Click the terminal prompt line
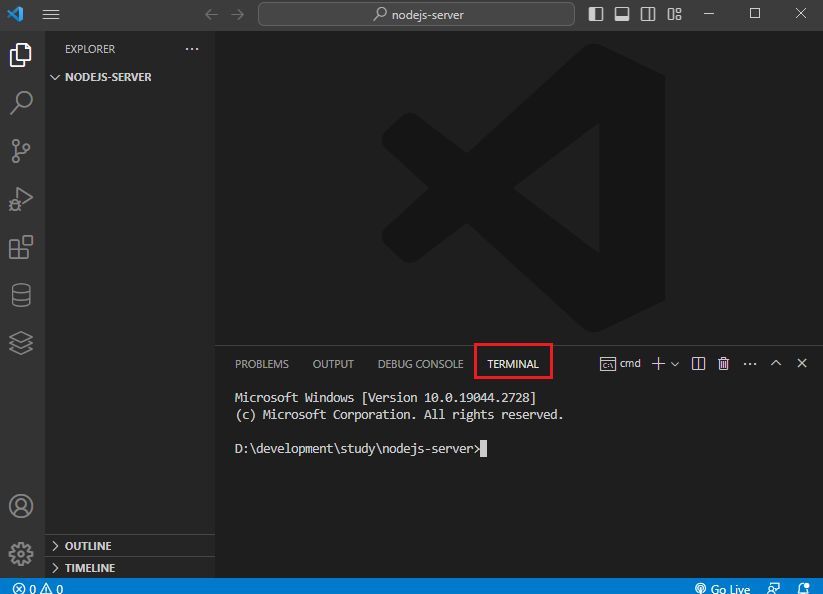The width and height of the screenshot is (823, 594). pos(361,449)
